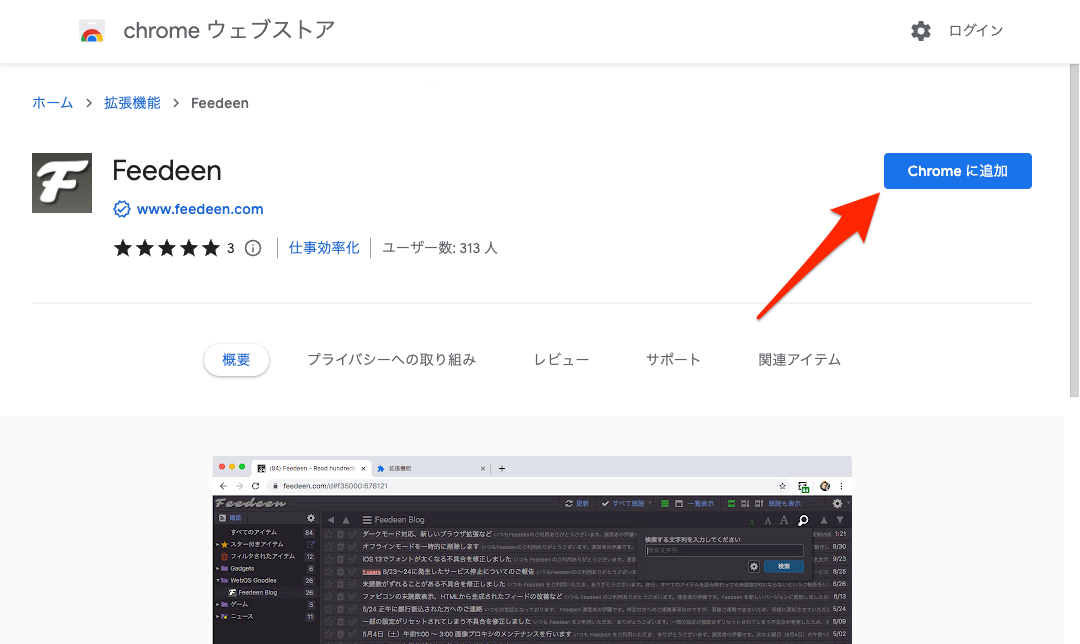
Task: Click ログイン to sign in
Action: 975,31
